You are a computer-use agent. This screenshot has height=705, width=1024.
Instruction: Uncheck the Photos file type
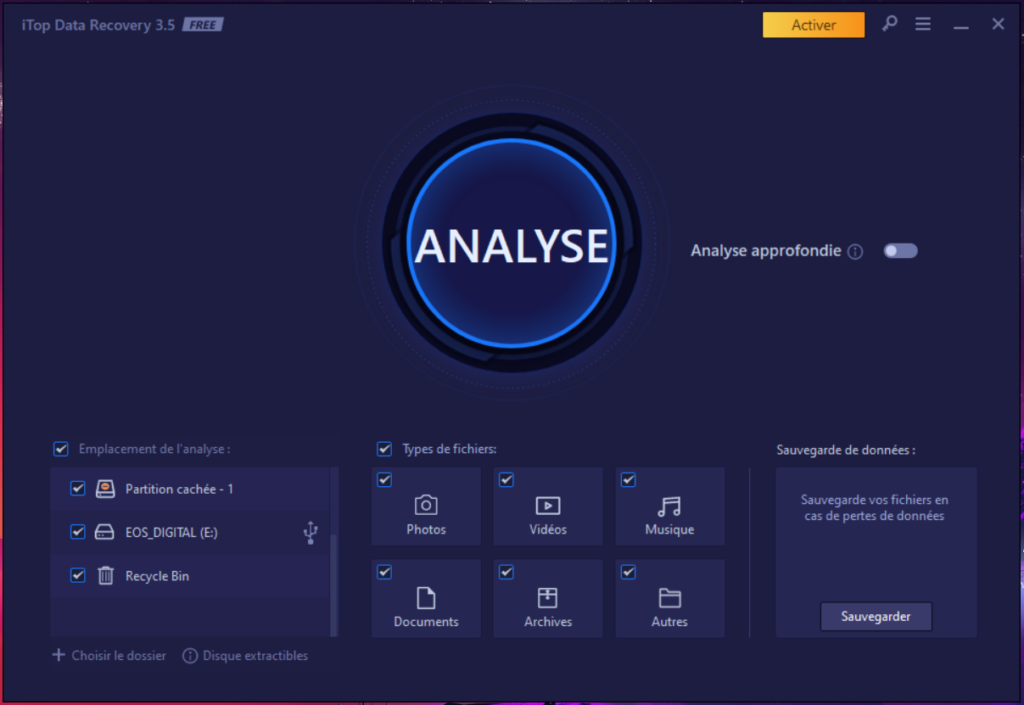pyautogui.click(x=385, y=480)
